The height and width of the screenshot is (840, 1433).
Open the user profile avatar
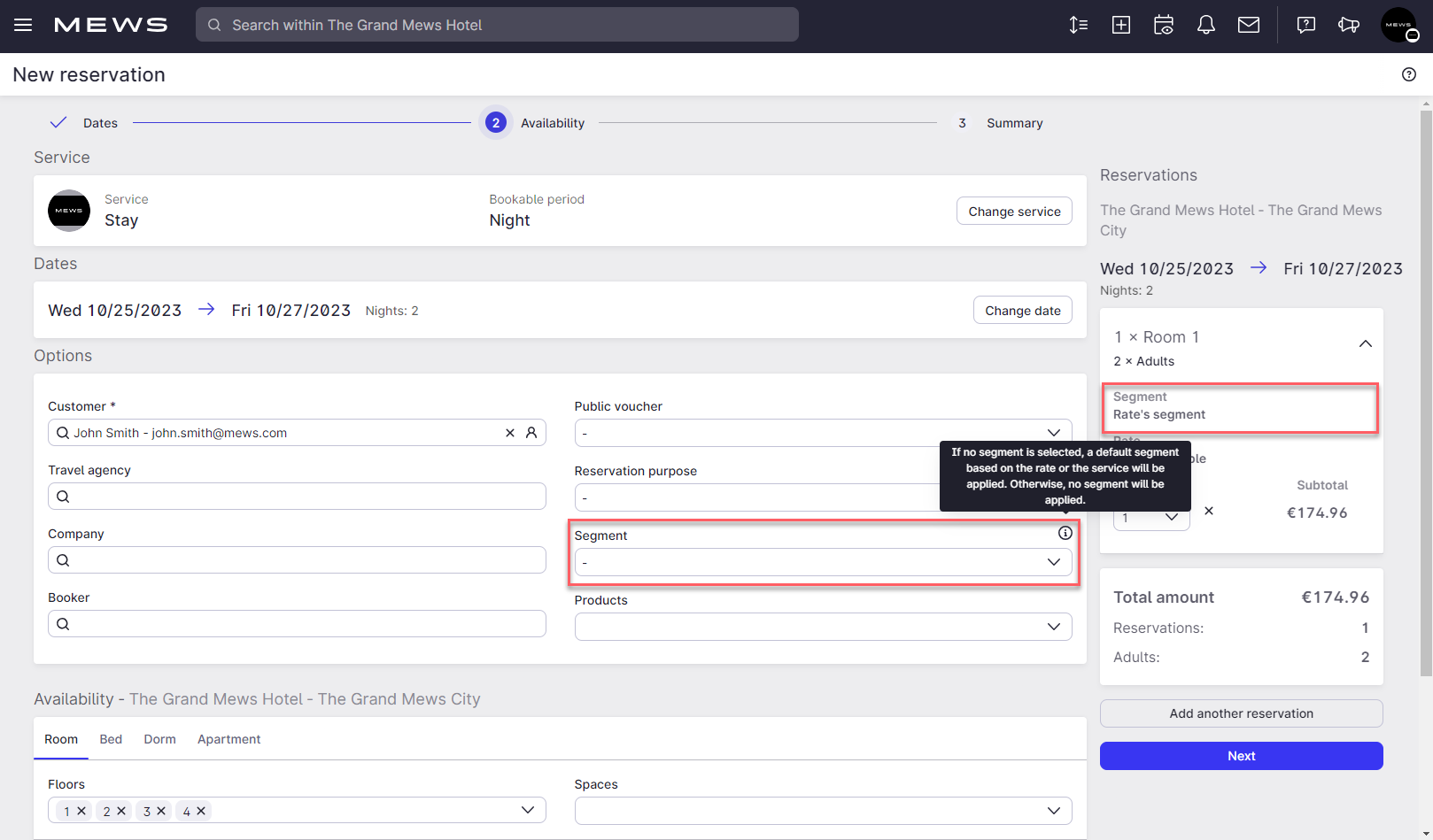coord(1399,25)
